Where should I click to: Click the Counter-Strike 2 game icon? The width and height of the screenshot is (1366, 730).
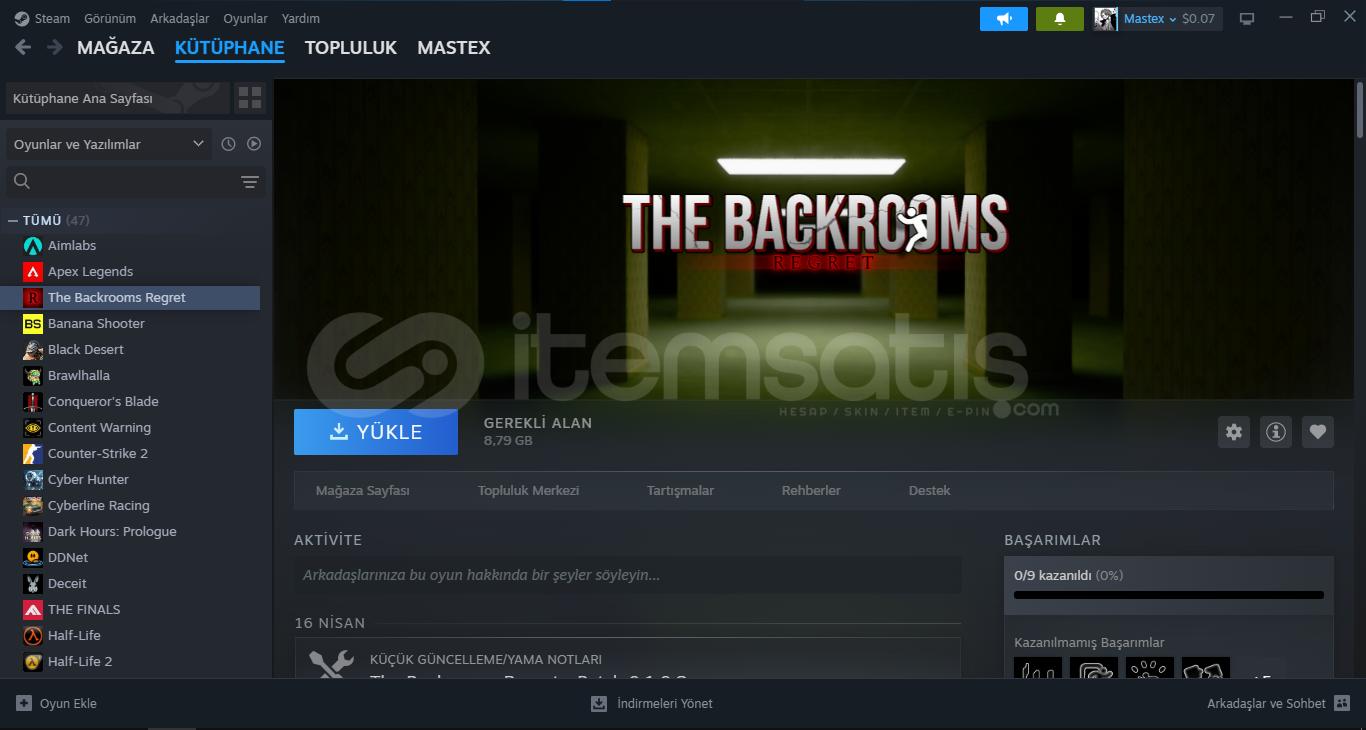pyautogui.click(x=33, y=454)
